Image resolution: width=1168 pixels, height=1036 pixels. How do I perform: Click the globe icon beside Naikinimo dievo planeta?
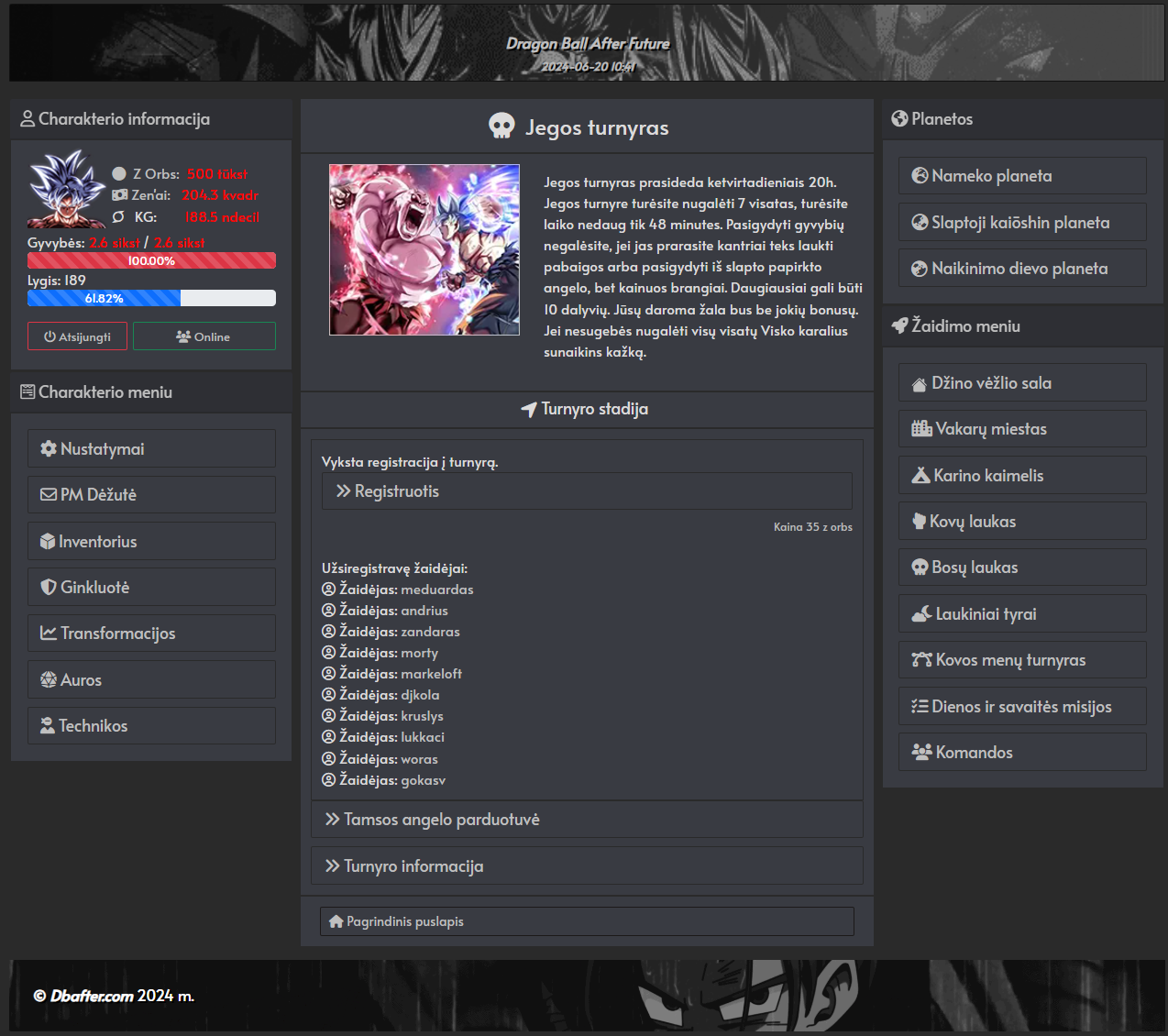pyautogui.click(x=920, y=269)
